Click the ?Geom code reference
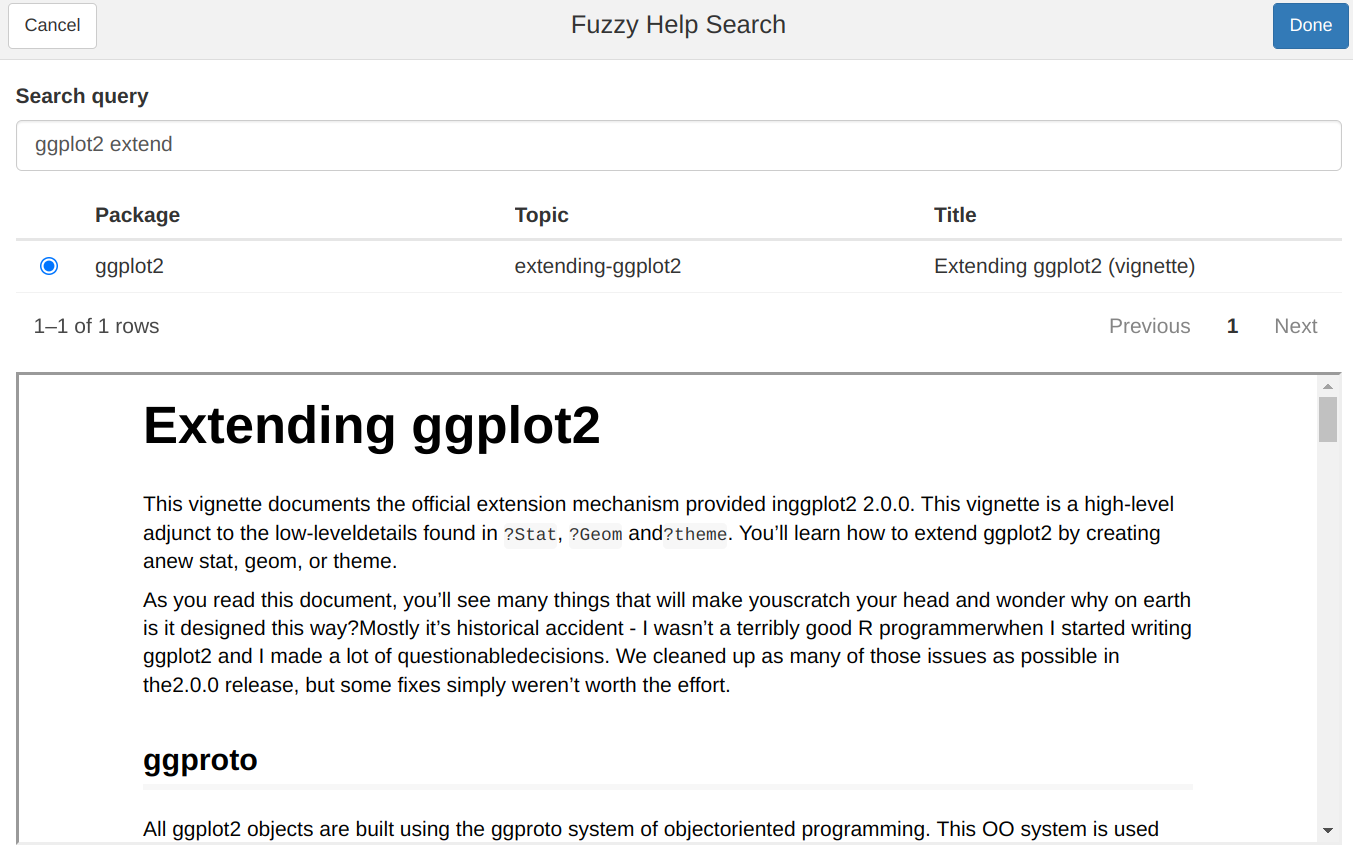 point(595,534)
